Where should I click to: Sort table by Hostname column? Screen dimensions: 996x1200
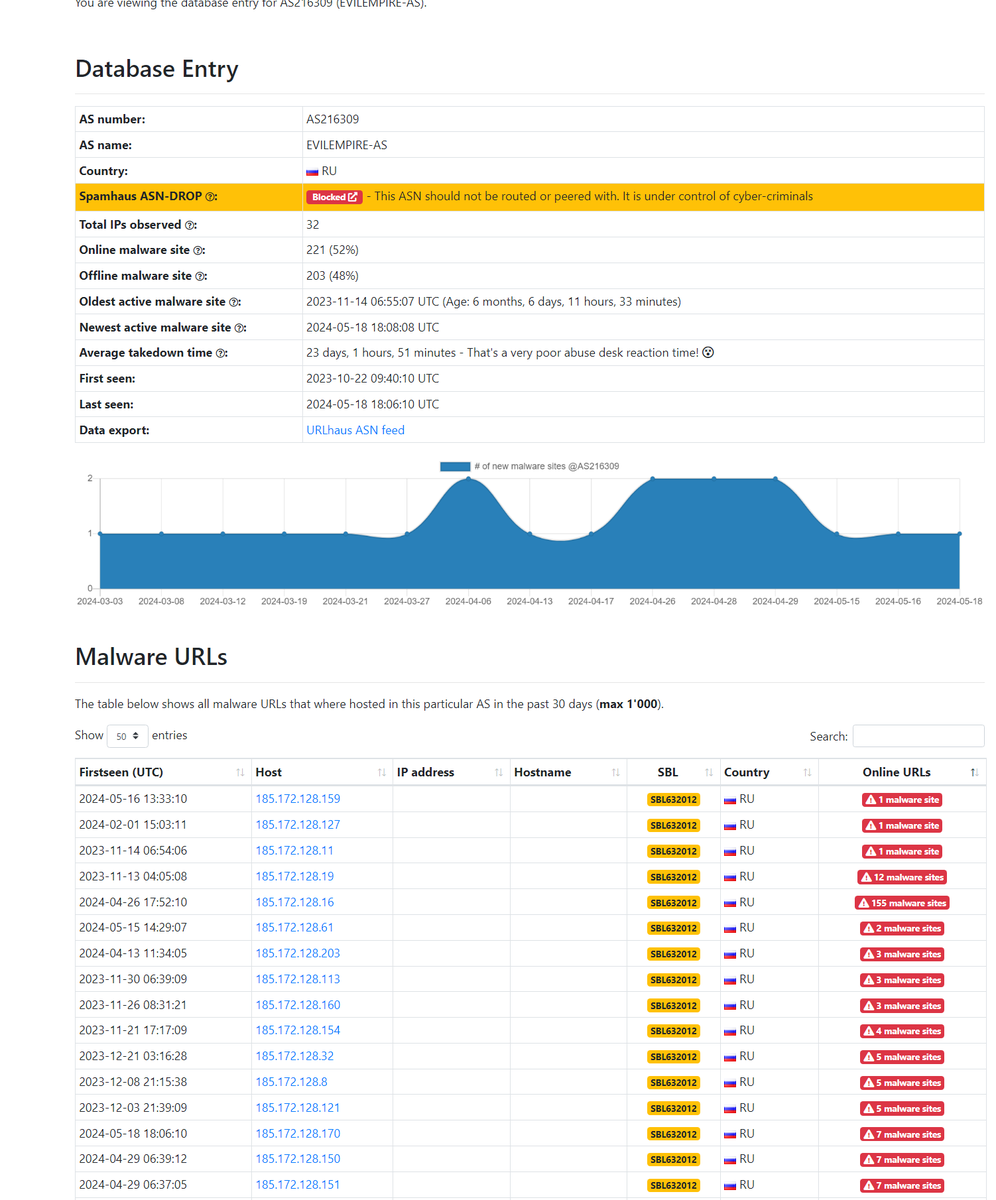click(568, 772)
